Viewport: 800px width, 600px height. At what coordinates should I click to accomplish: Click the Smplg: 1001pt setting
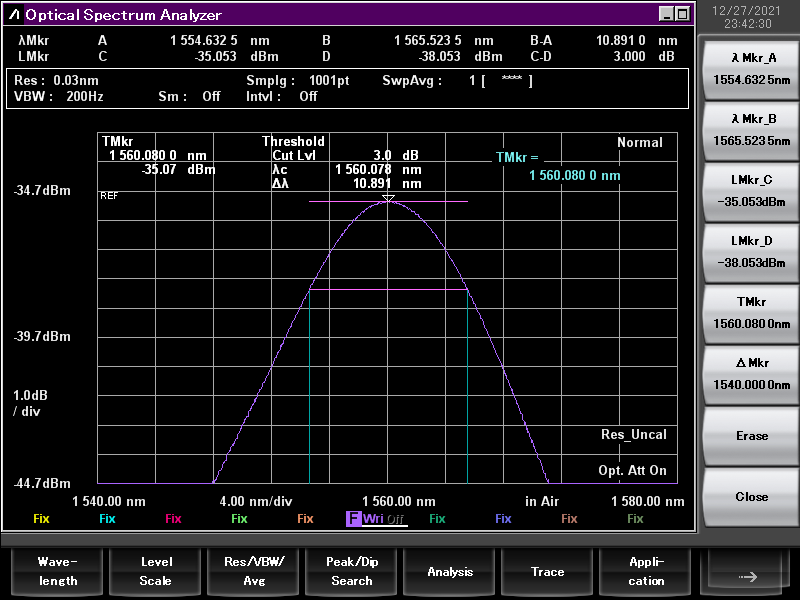pyautogui.click(x=297, y=81)
